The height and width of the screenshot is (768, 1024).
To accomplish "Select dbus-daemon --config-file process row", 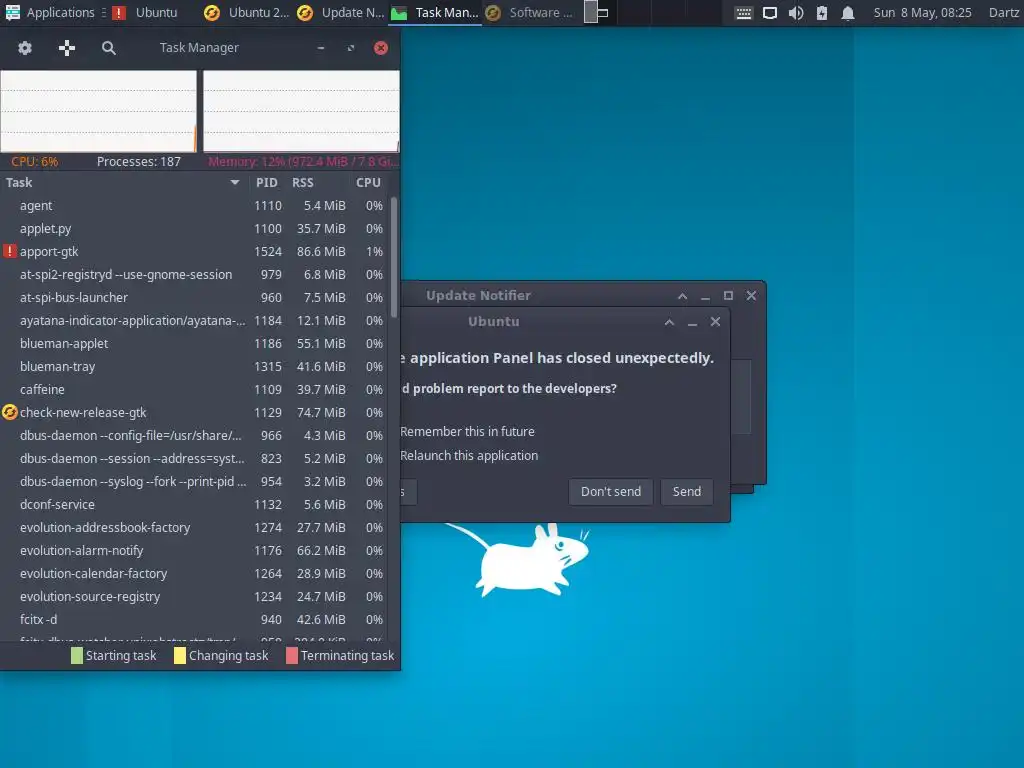I will [x=194, y=436].
